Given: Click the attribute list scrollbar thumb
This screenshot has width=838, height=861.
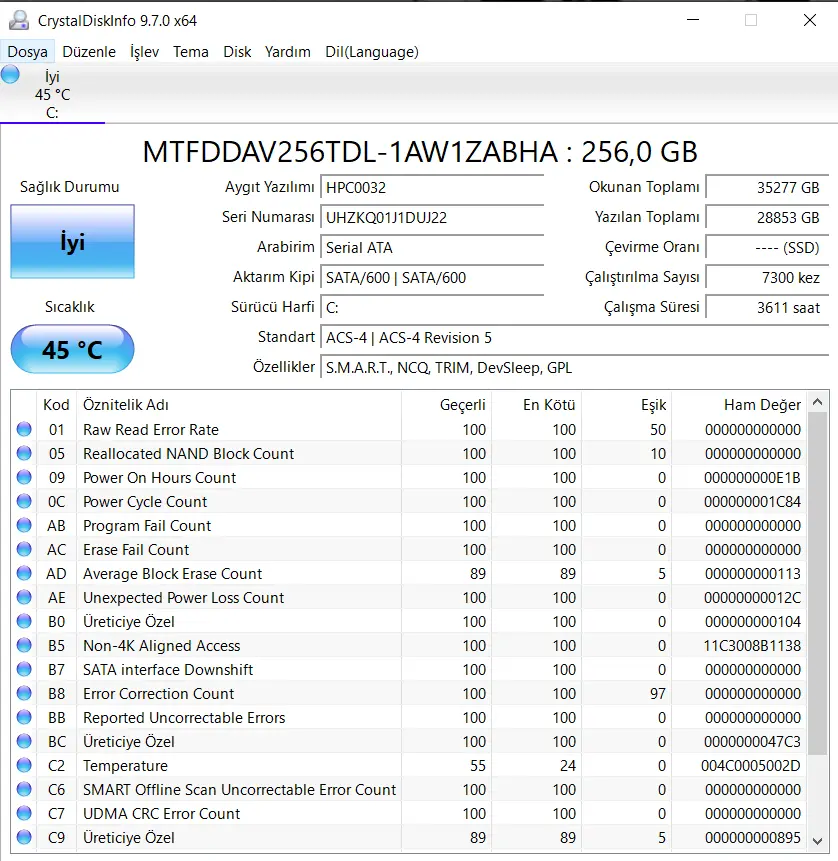Looking at the screenshot, I should click(x=817, y=584).
